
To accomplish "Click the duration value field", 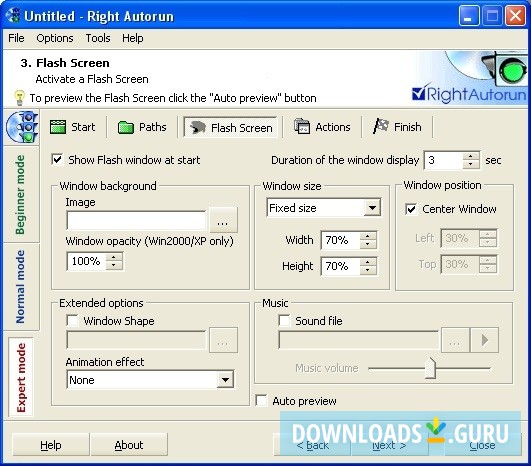I will [x=443, y=160].
